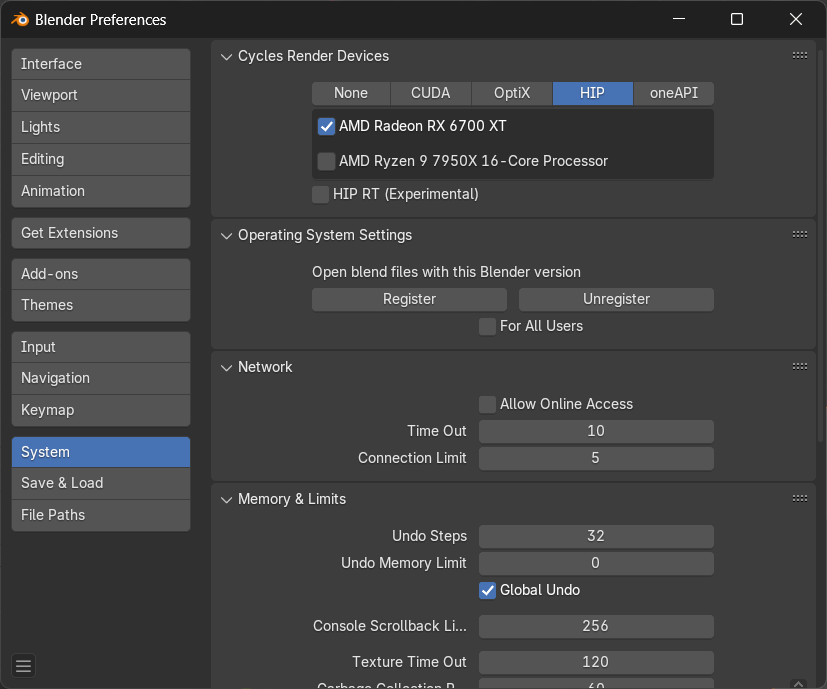Grab the Memory & Limits panel drag handle
The image size is (827, 689).
pos(800,498)
